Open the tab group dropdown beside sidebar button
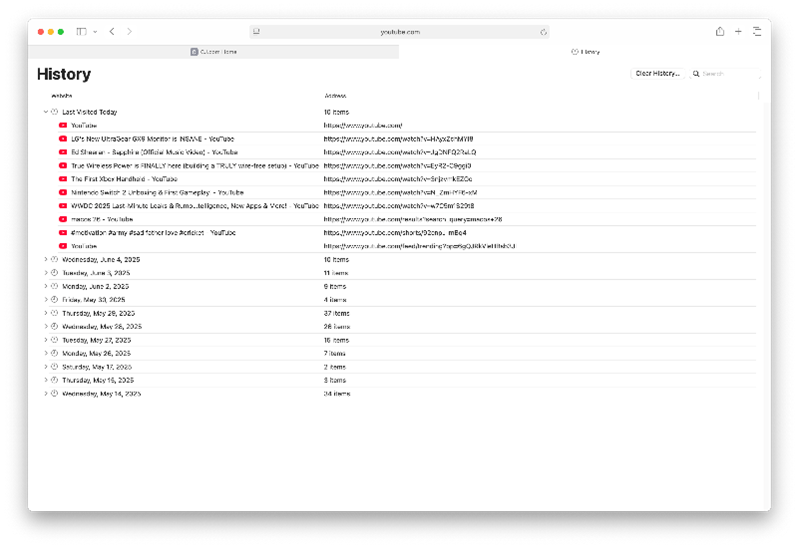 pyautogui.click(x=95, y=32)
